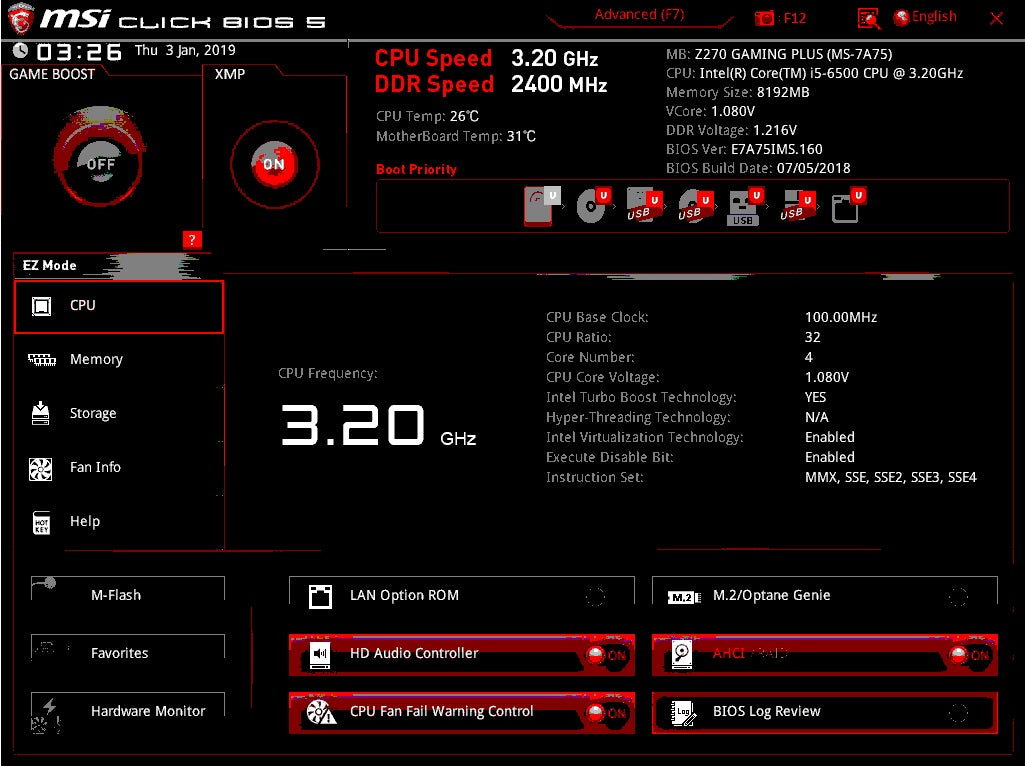The image size is (1025, 766).
Task: Click the date Thu 3 Jan, 2019
Action: [x=185, y=50]
